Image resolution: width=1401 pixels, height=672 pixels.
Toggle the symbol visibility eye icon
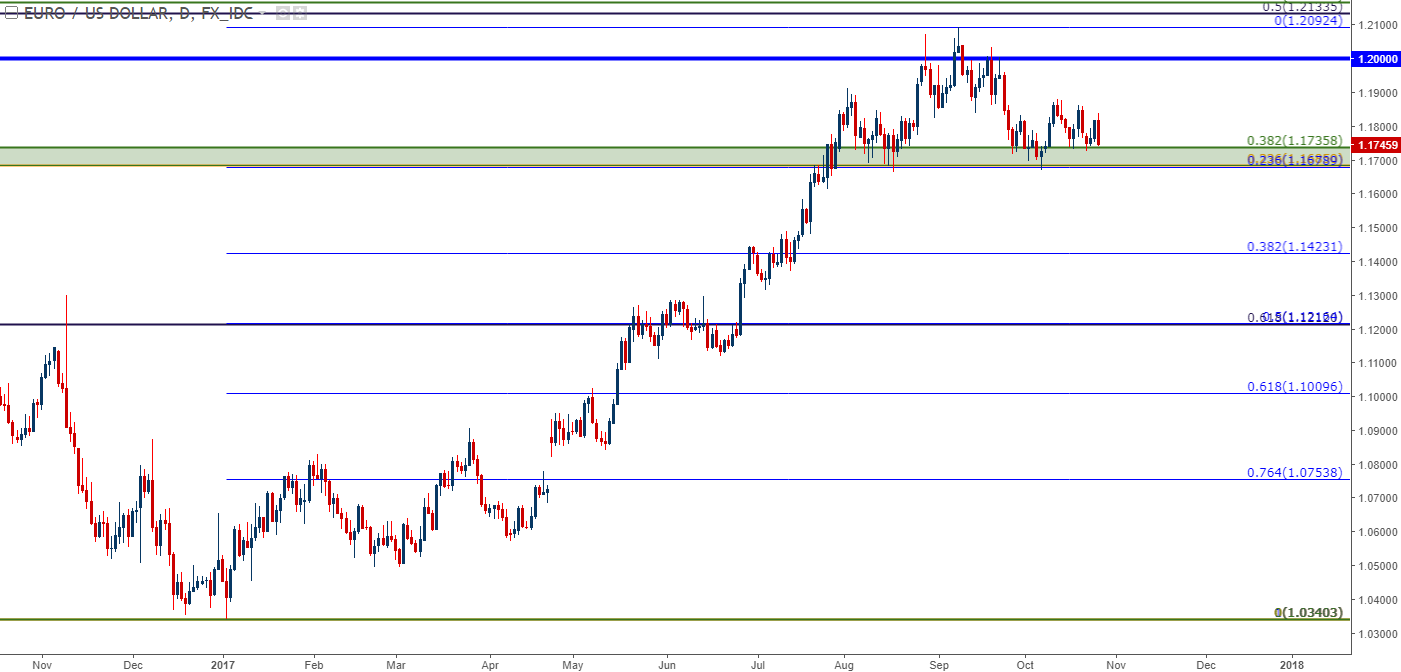tap(283, 13)
